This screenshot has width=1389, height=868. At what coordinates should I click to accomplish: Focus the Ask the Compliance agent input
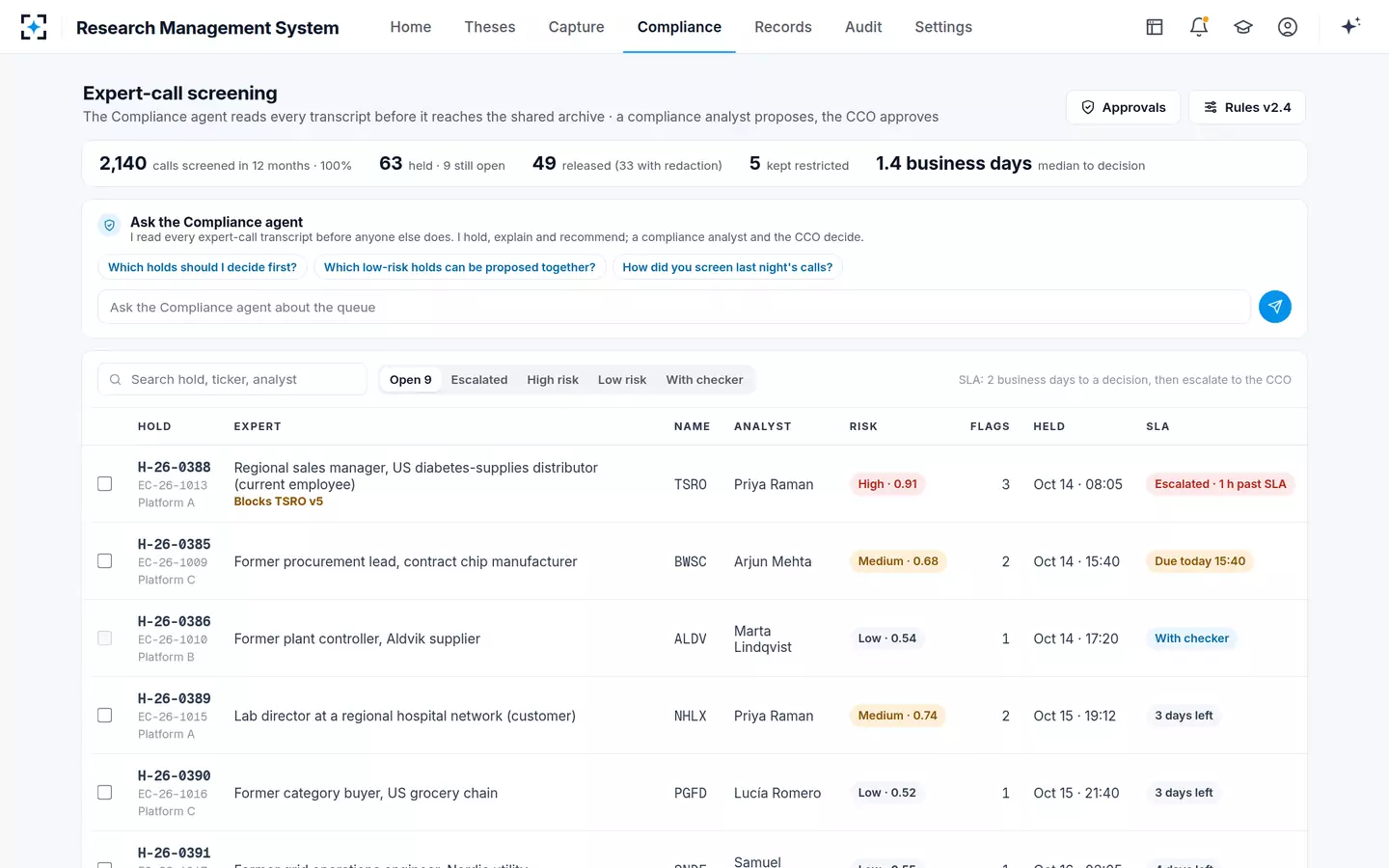pyautogui.click(x=674, y=307)
